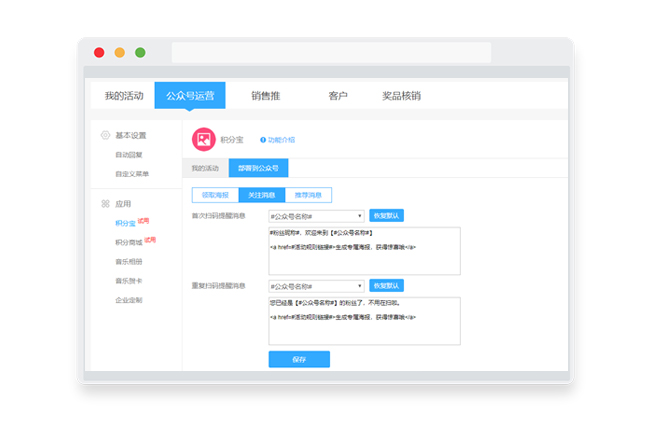Viewport: 660px width, 430px height.
Task: Click the red 试用 badge beside 积分商城
Action: [150, 240]
